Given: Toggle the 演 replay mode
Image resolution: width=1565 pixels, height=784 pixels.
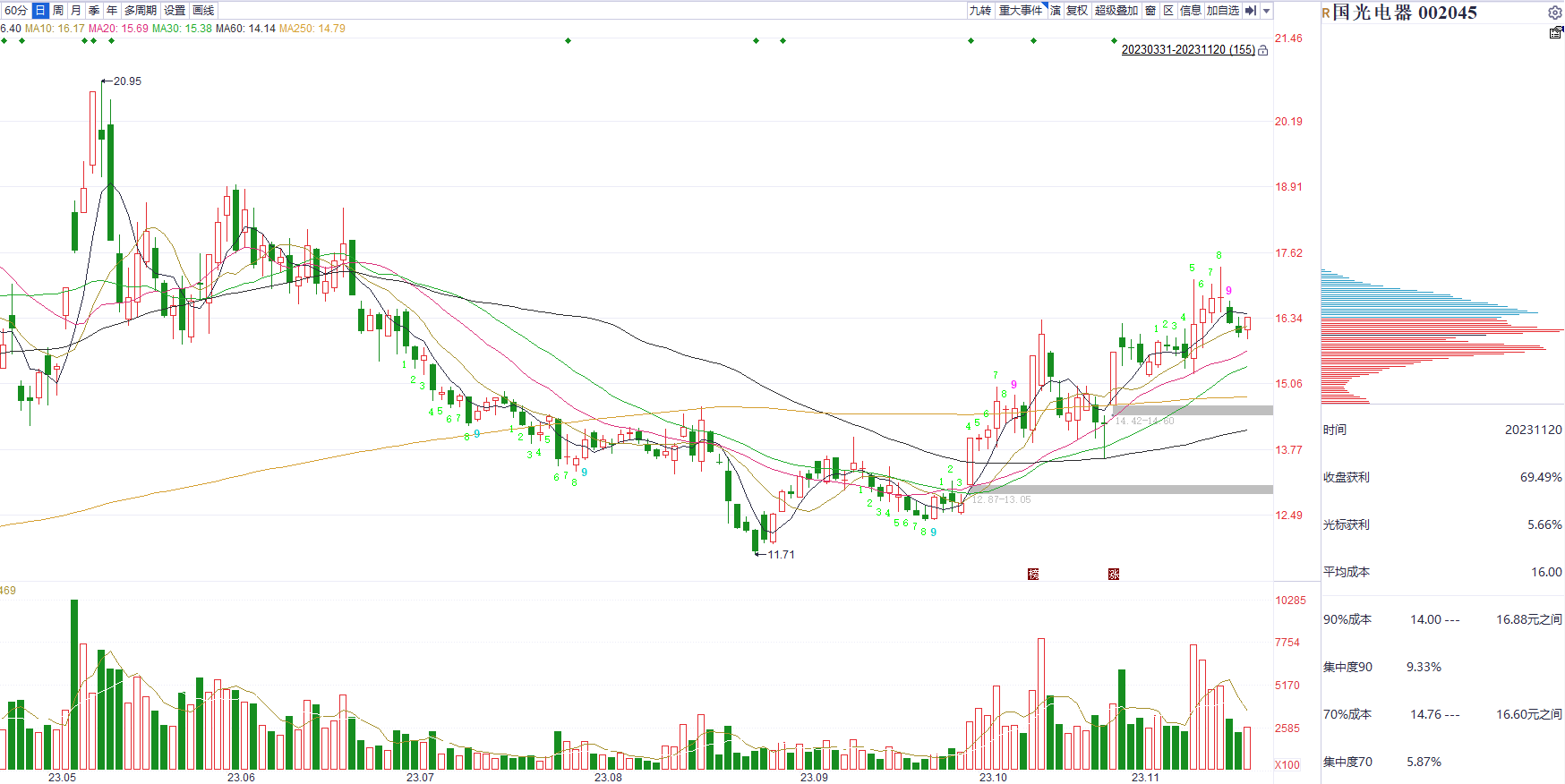Looking at the screenshot, I should click(1056, 11).
